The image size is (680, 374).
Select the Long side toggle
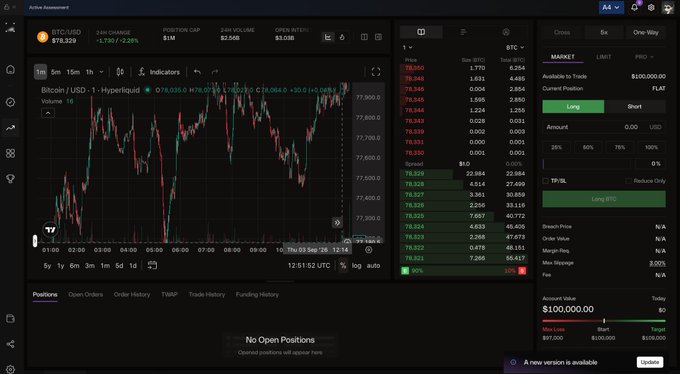[x=573, y=106]
